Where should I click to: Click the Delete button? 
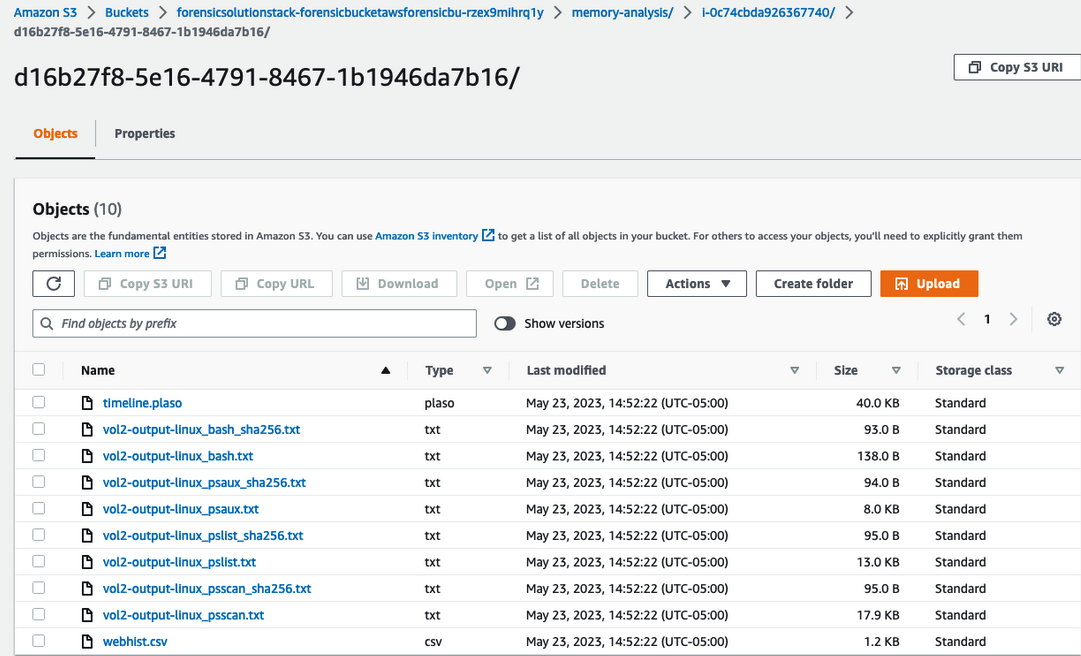point(600,283)
